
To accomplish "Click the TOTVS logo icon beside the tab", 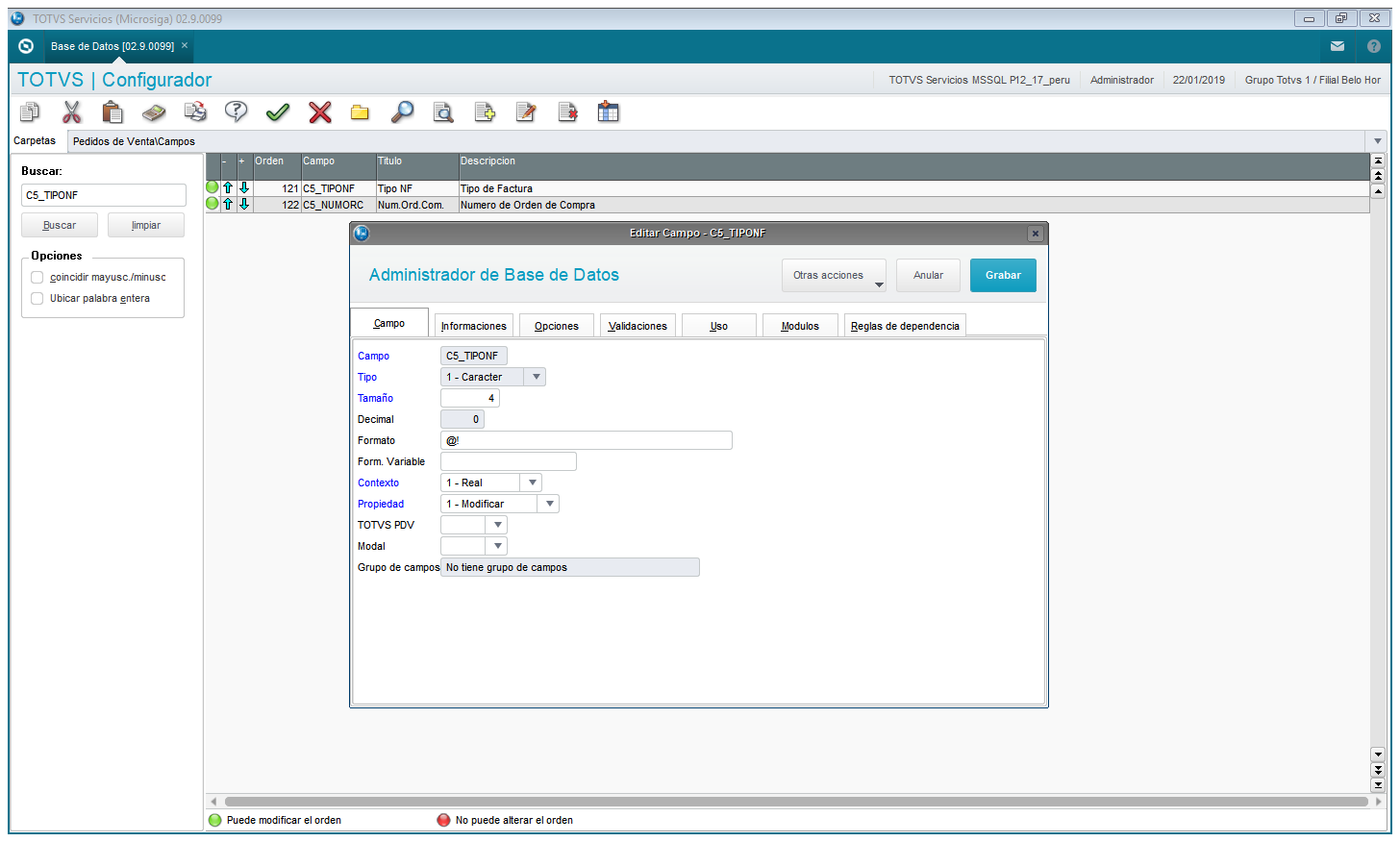I will coord(26,46).
